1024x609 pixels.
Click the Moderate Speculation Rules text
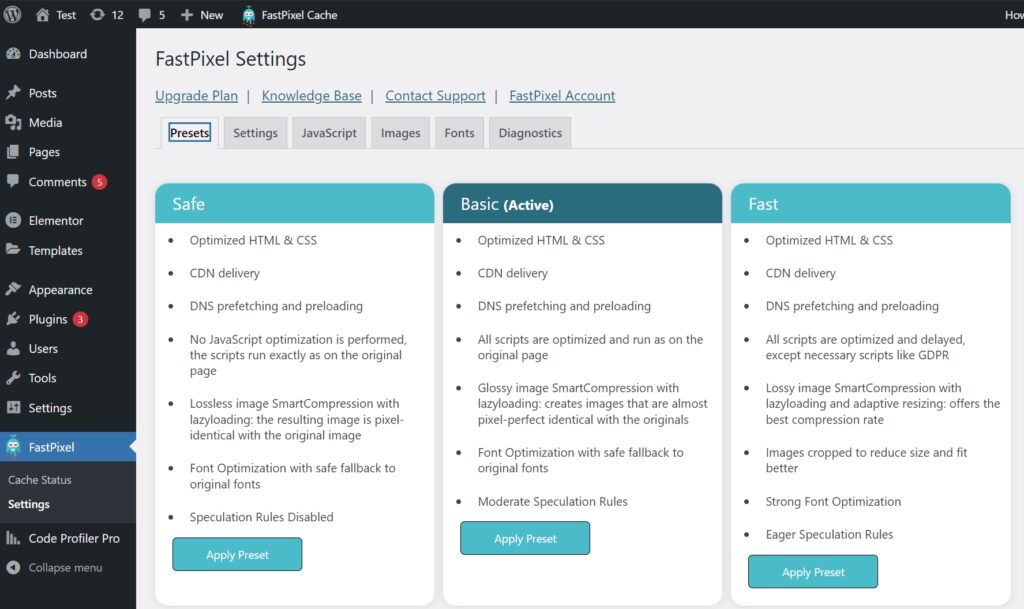click(x=552, y=501)
